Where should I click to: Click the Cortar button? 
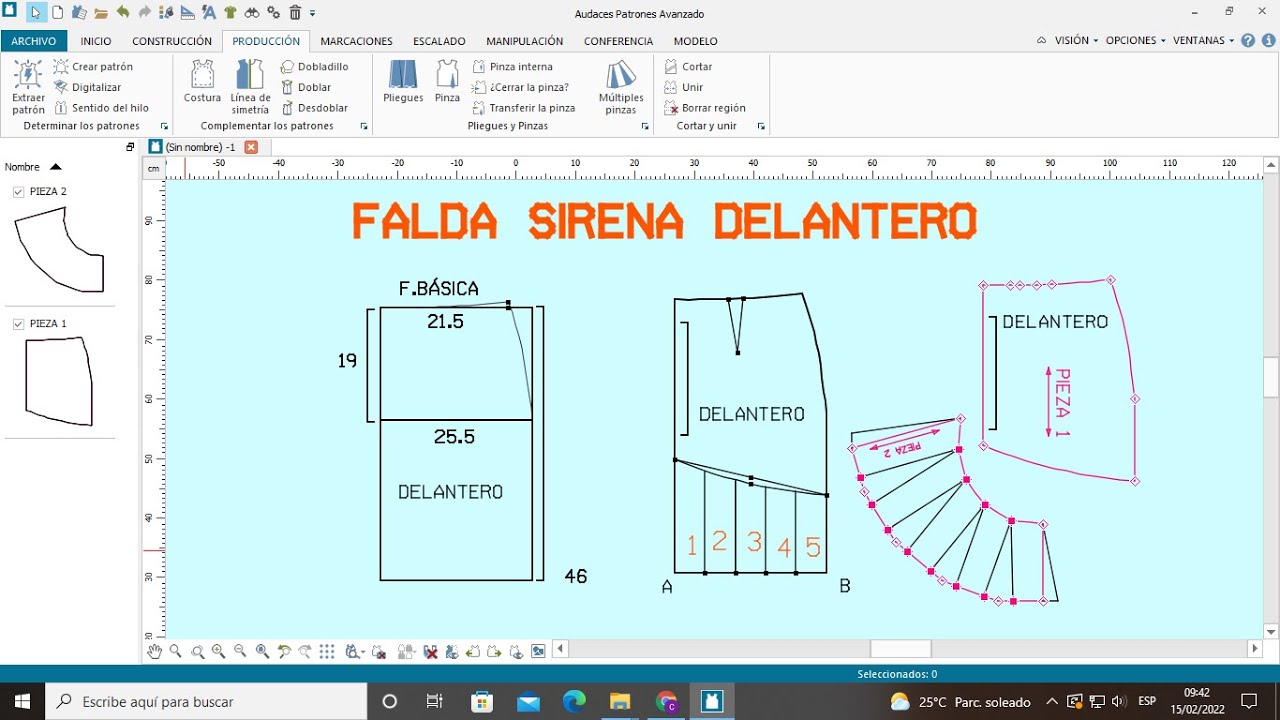[x=688, y=66]
